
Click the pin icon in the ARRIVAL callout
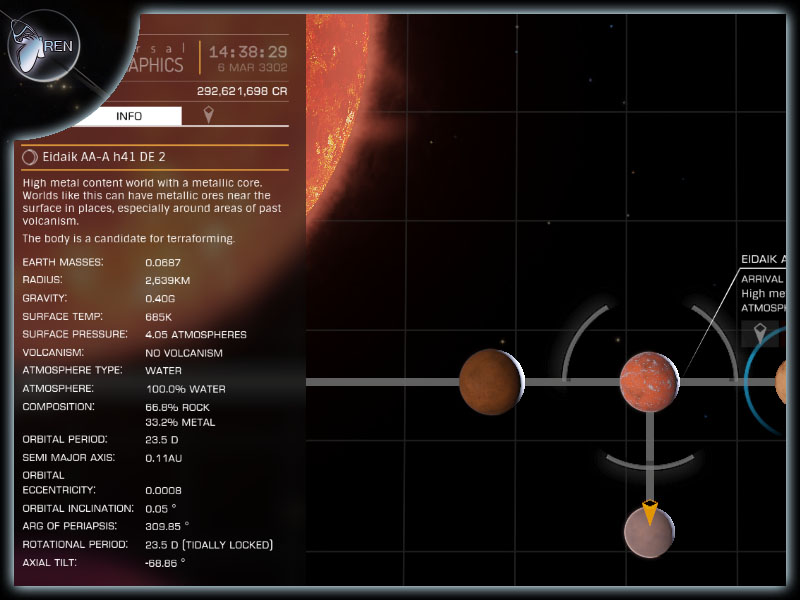coord(760,333)
